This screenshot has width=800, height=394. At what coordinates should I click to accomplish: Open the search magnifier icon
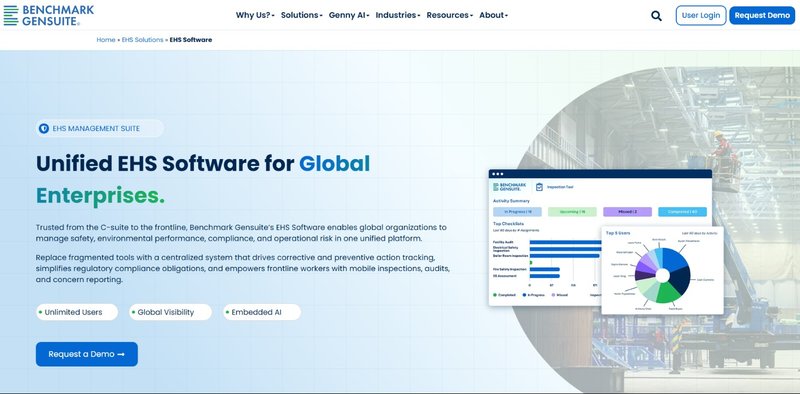pos(656,16)
